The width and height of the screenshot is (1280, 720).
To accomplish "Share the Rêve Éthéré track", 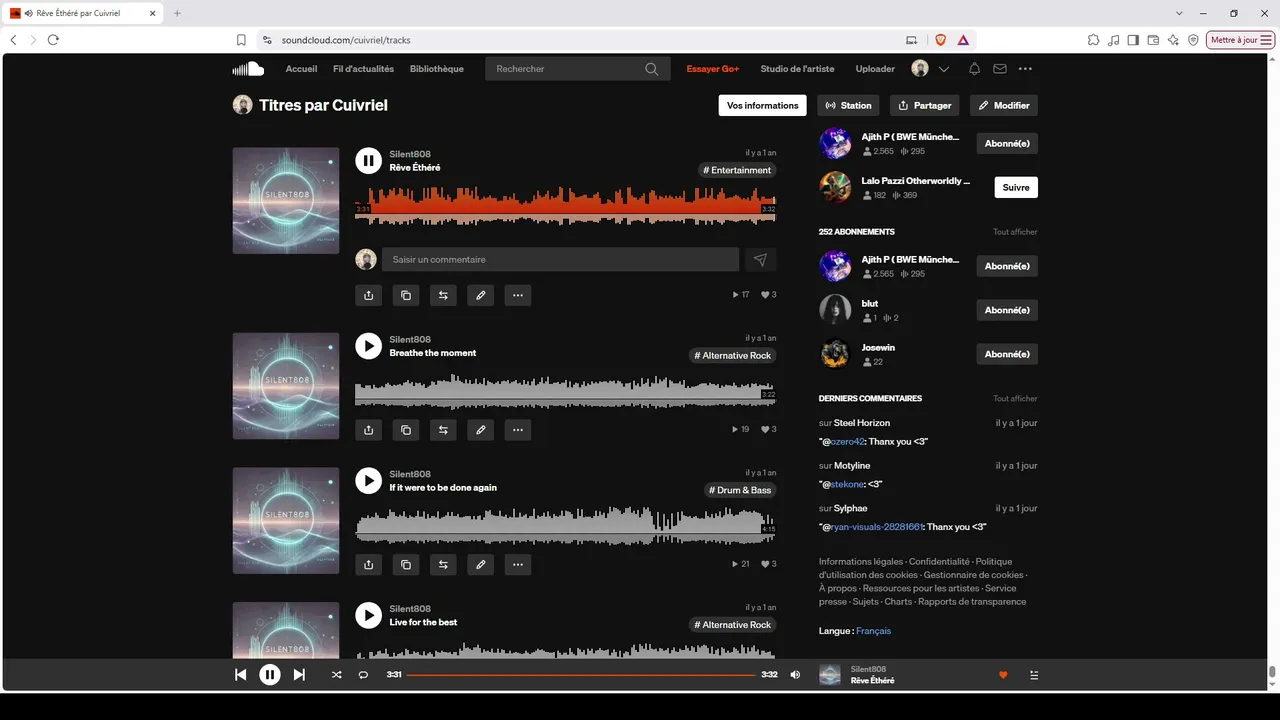I will pos(369,295).
